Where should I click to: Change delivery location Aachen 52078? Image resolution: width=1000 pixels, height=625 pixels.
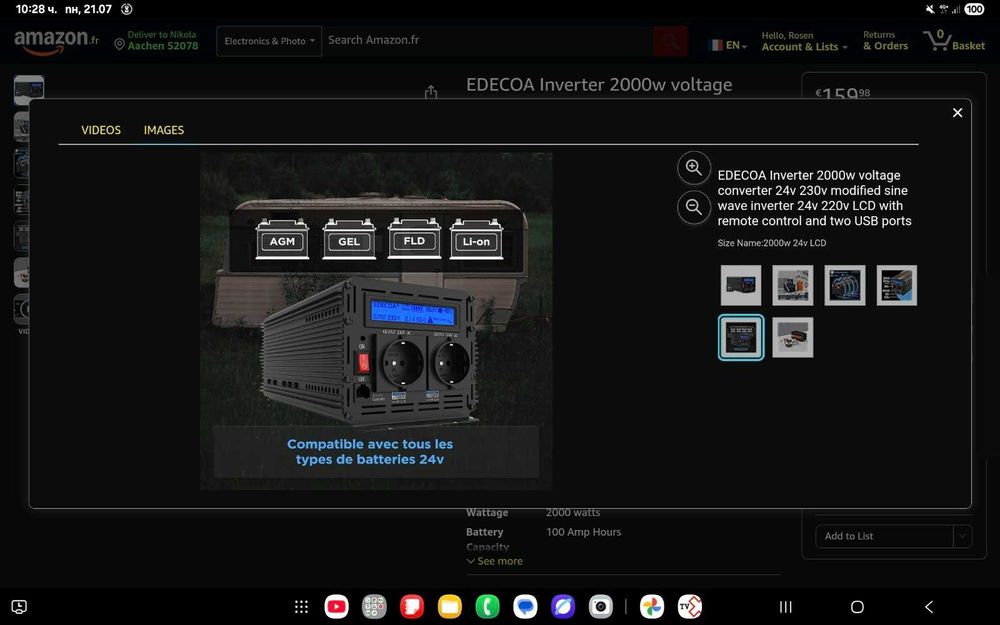click(x=156, y=40)
